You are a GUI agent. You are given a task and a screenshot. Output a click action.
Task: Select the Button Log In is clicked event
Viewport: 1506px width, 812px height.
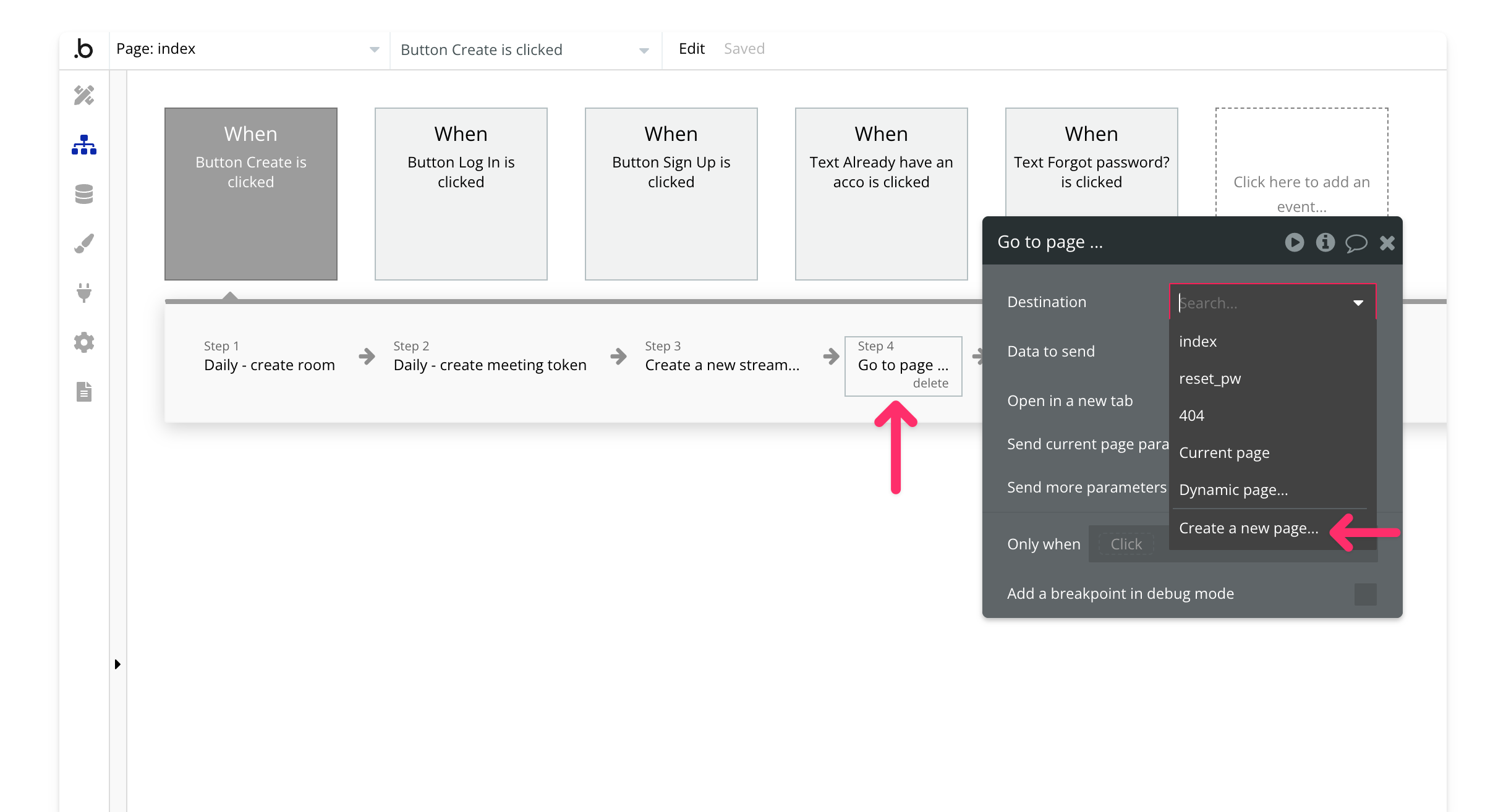[x=461, y=193]
